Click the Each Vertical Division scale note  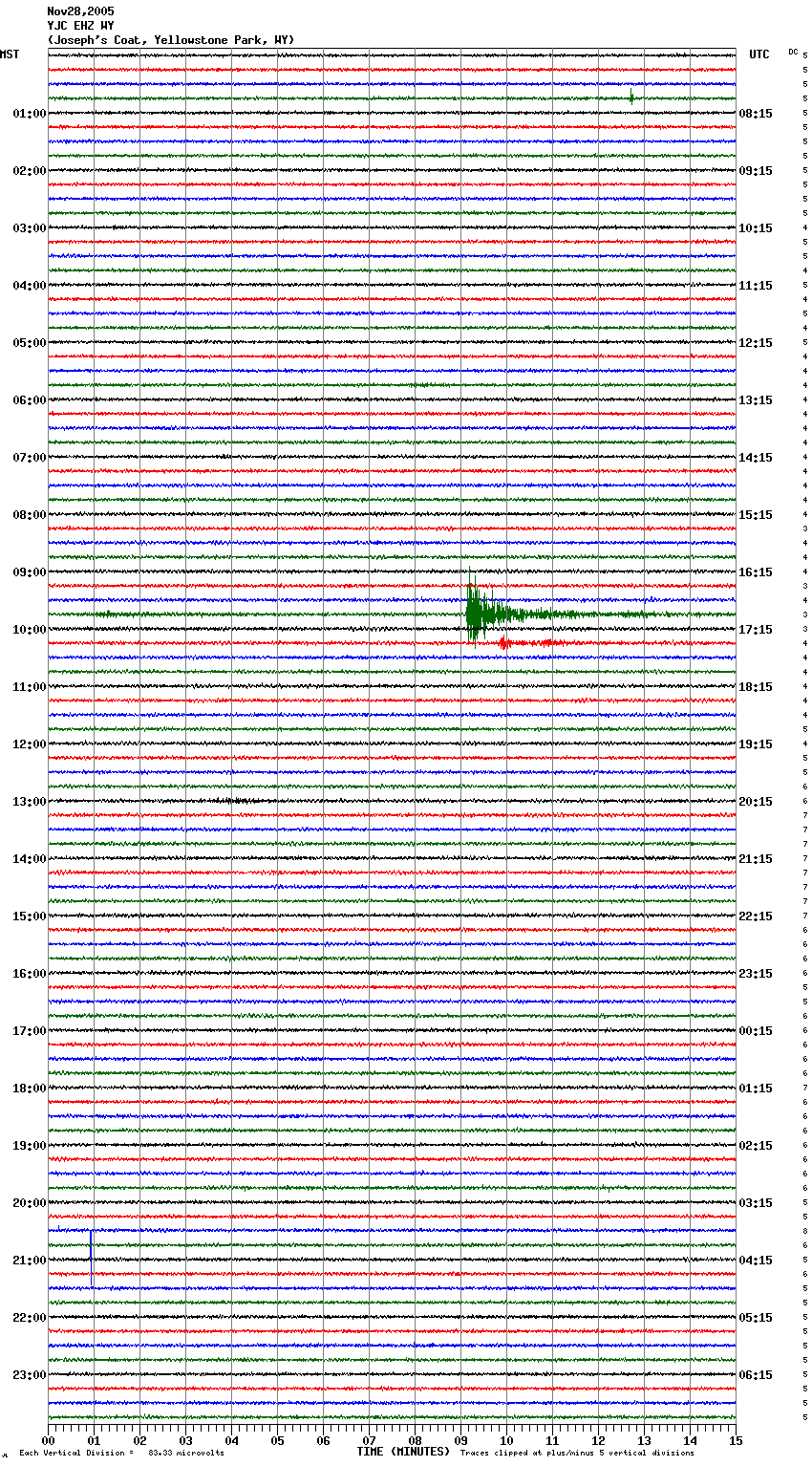[x=121, y=1453]
